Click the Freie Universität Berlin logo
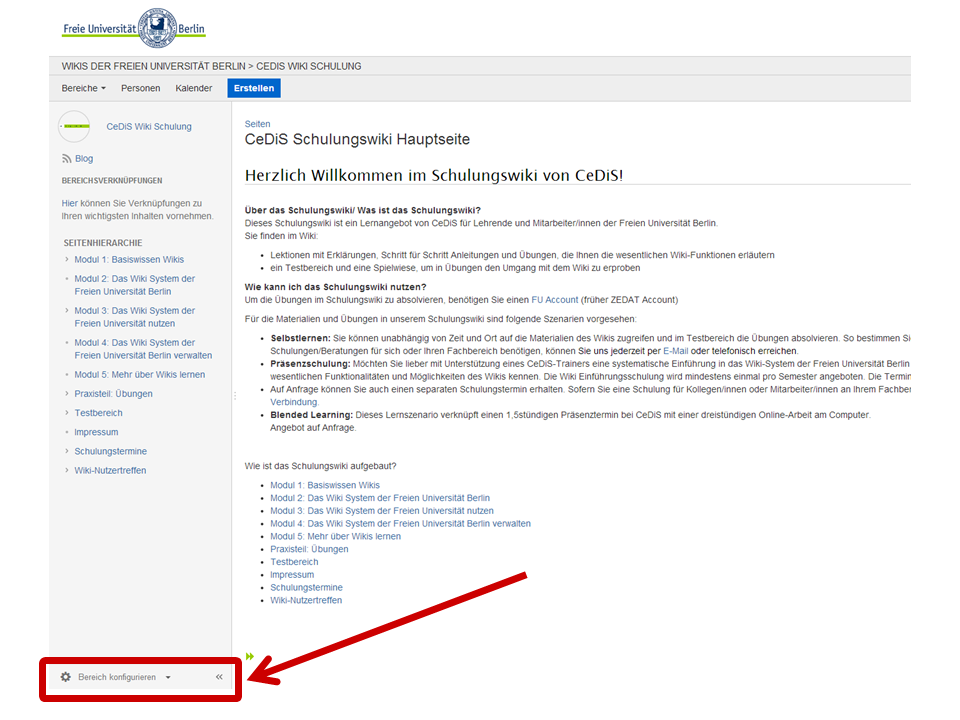960x720 pixels. (133, 28)
